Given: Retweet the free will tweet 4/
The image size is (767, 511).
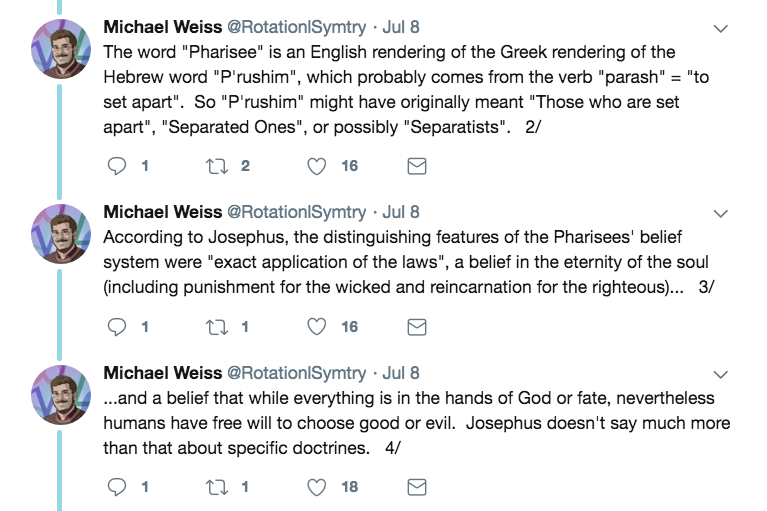Looking at the screenshot, I should pyautogui.click(x=216, y=487).
